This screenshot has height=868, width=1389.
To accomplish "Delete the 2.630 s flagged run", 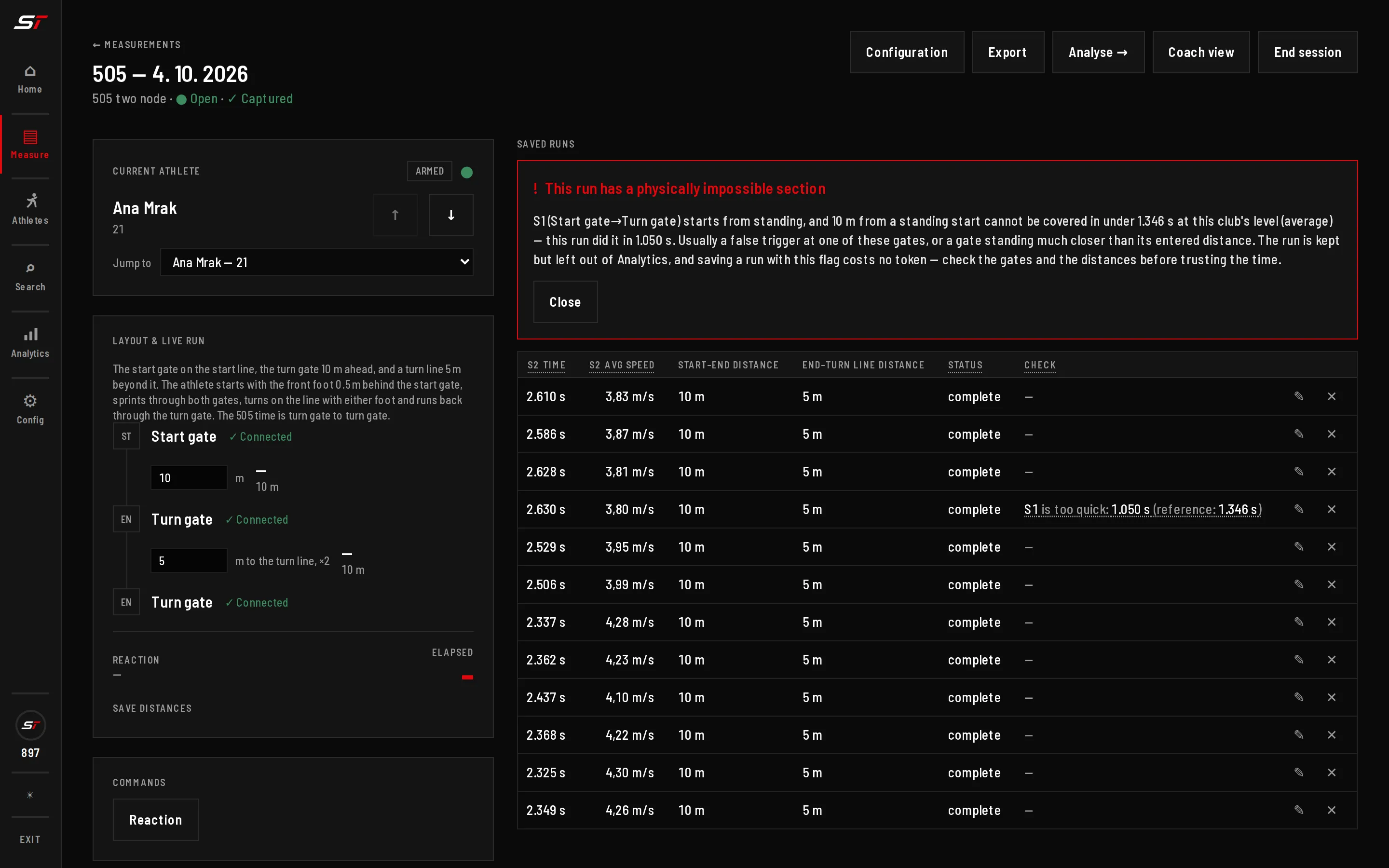I will click(x=1332, y=509).
